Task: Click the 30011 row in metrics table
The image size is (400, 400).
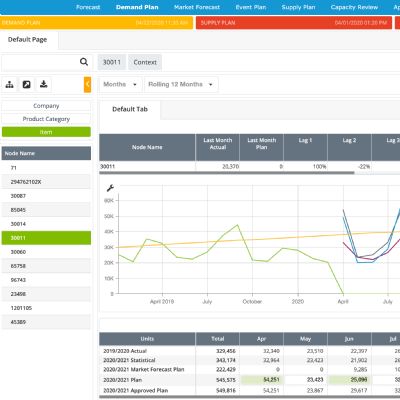Action: [249, 166]
